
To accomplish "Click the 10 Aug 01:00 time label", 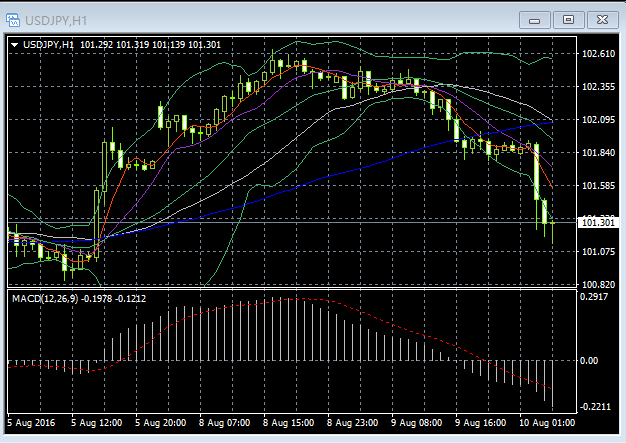I will (x=547, y=423).
